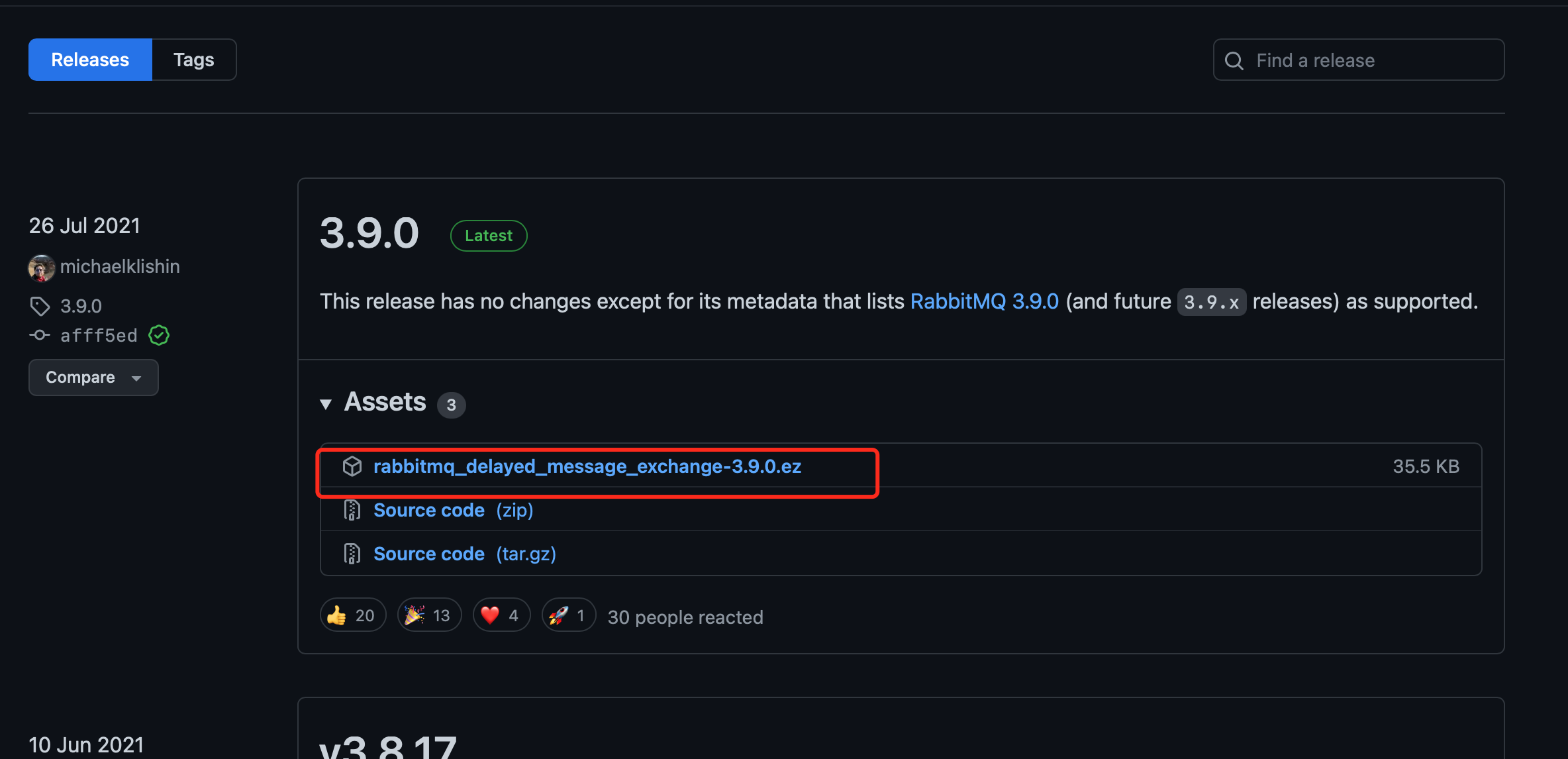This screenshot has height=759, width=1568.
Task: Toggle the heart reaction with 4
Action: pos(501,615)
